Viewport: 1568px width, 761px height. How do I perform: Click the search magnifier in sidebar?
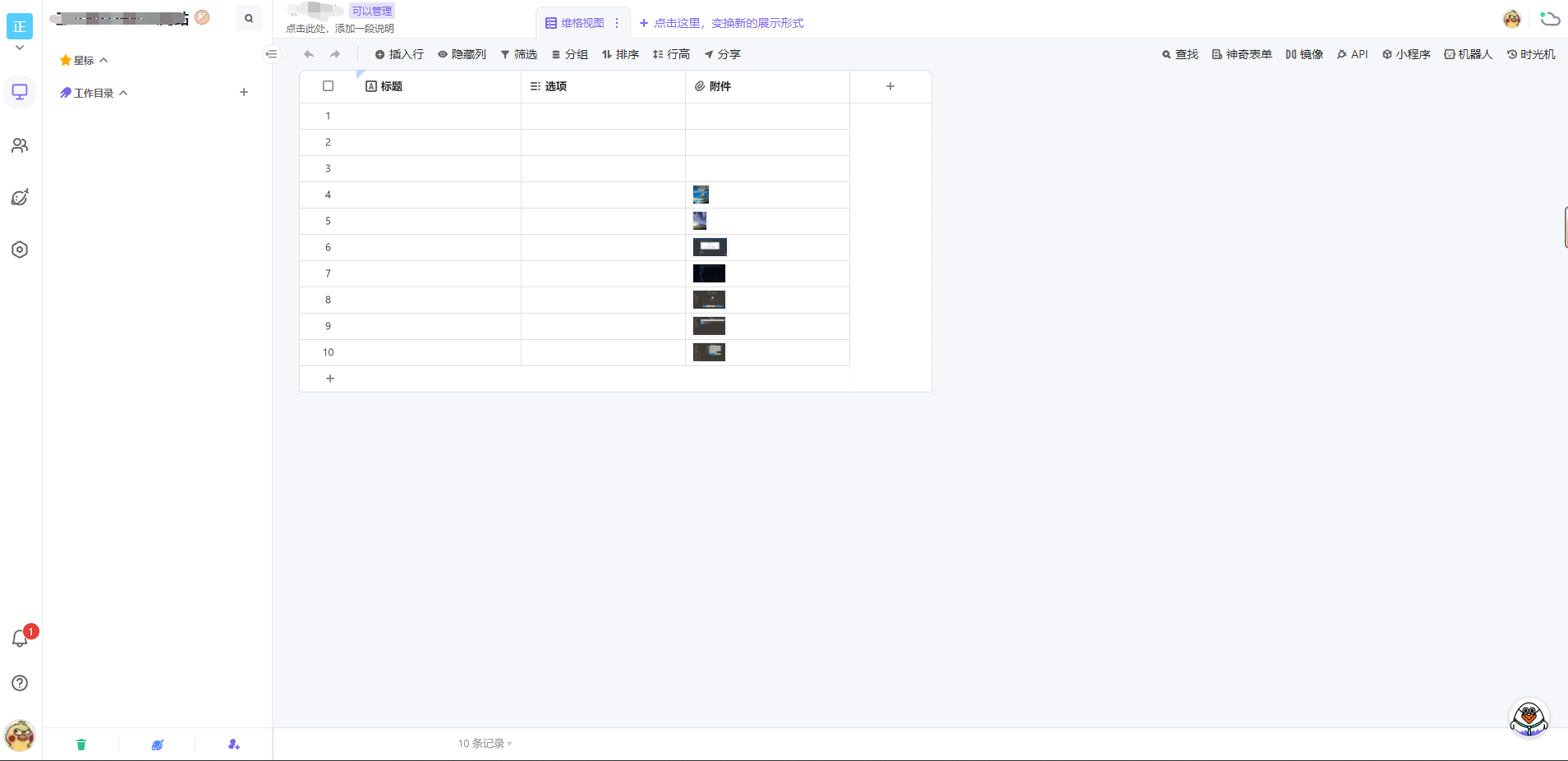pyautogui.click(x=248, y=18)
